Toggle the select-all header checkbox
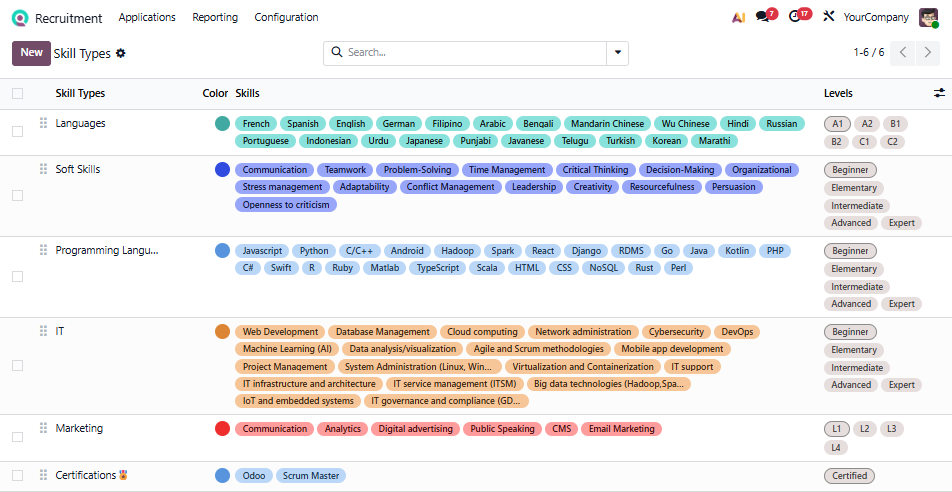 (x=17, y=93)
